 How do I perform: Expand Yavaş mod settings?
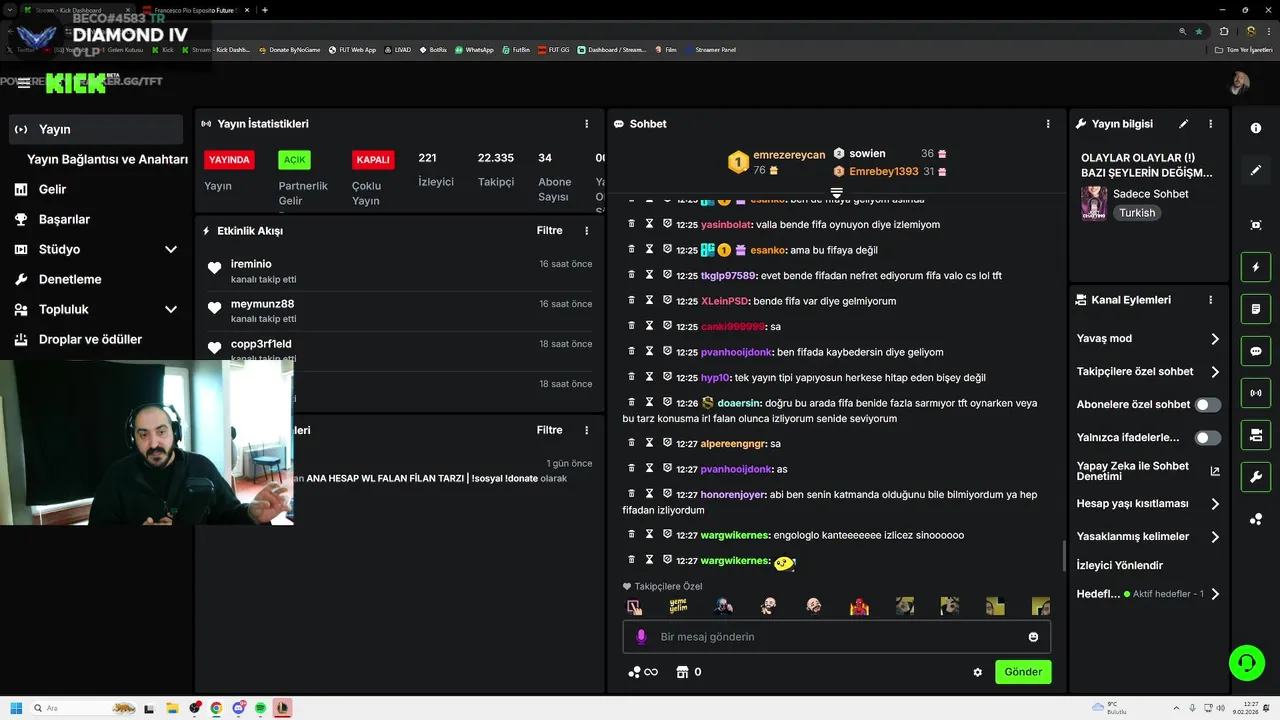tap(1214, 339)
